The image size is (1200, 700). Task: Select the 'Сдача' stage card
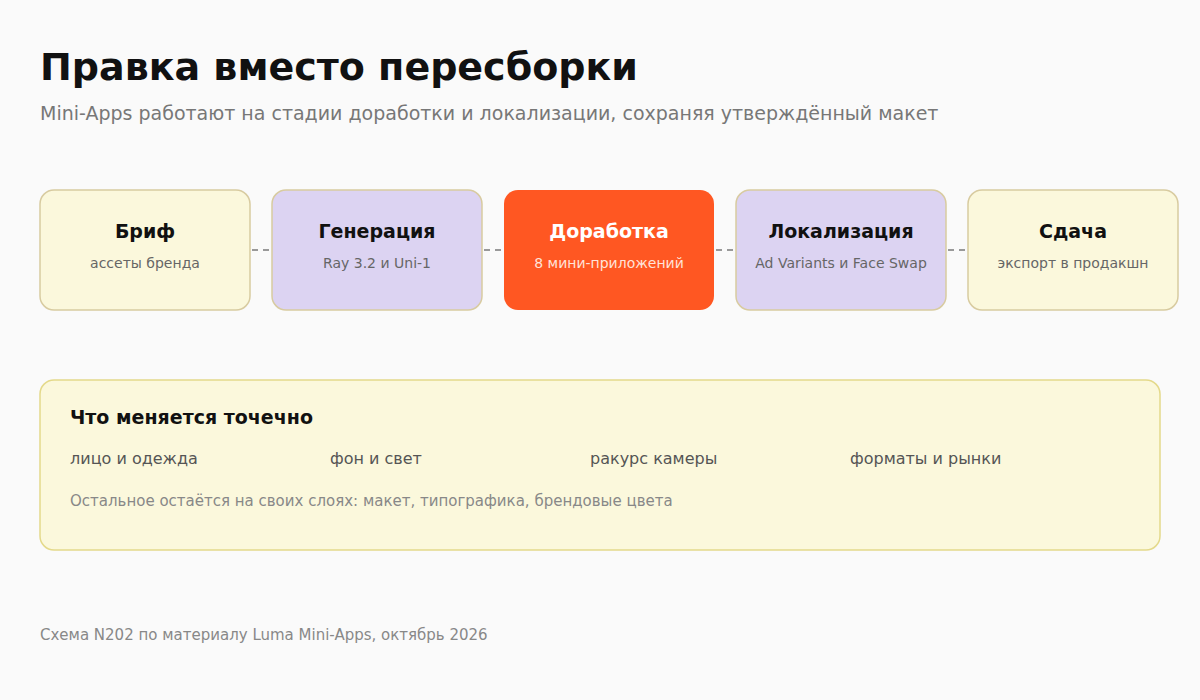[1073, 250]
